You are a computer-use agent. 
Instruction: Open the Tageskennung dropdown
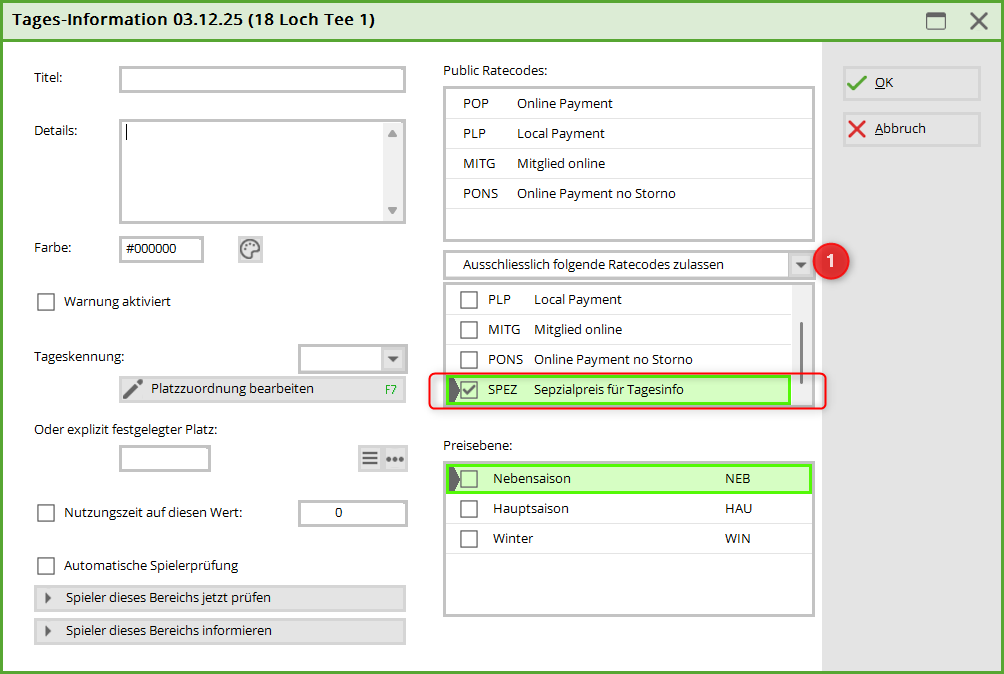[x=392, y=358]
